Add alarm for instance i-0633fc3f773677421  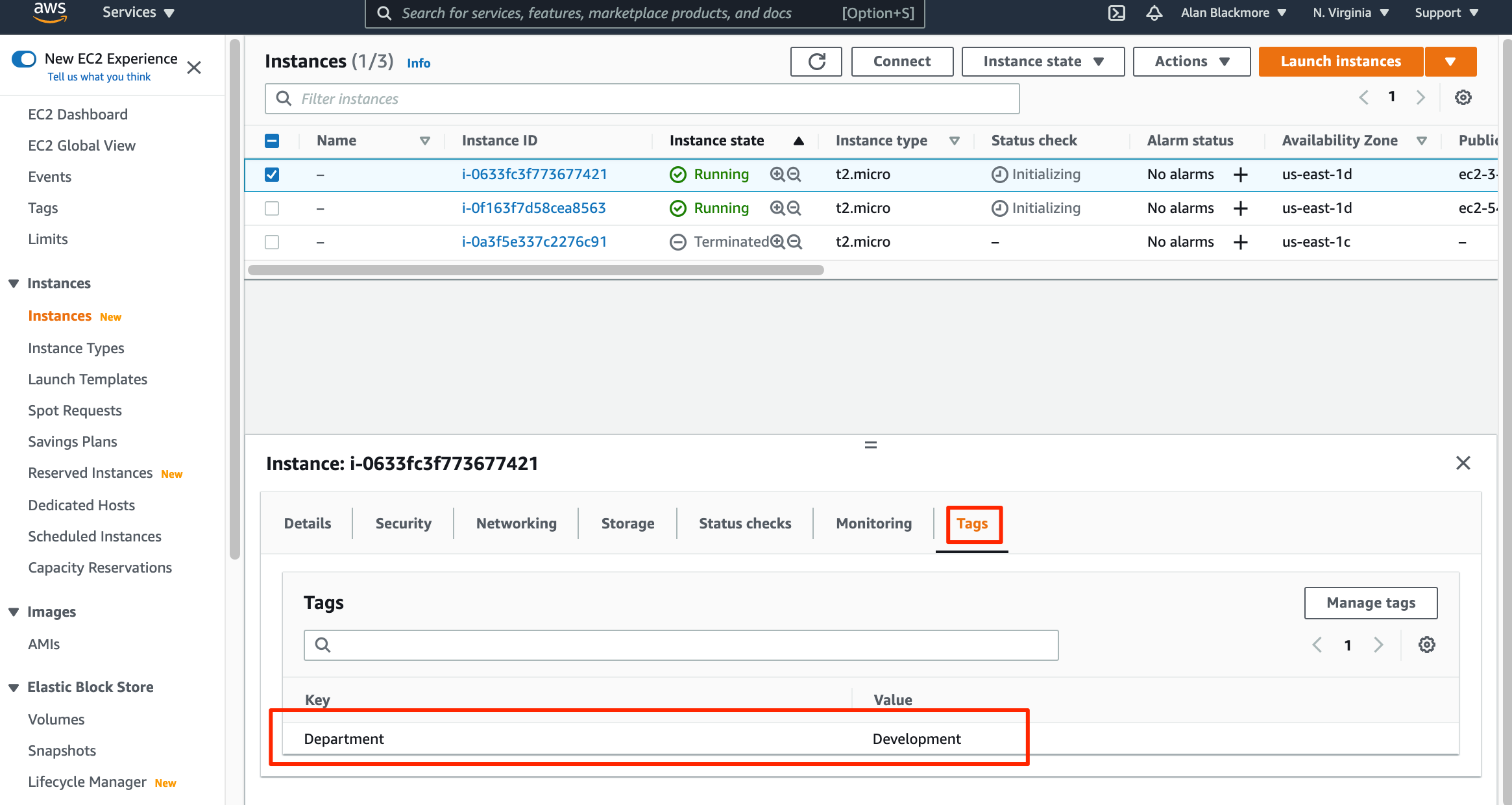[1240, 175]
